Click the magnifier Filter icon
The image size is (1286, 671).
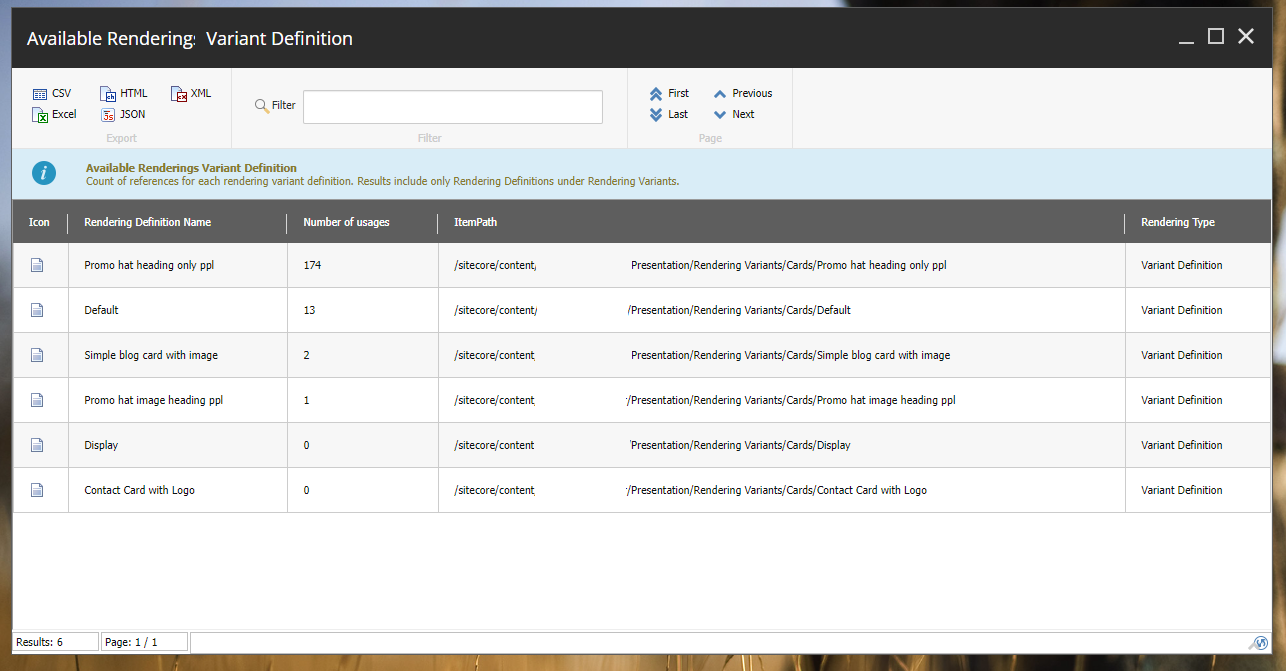(262, 105)
